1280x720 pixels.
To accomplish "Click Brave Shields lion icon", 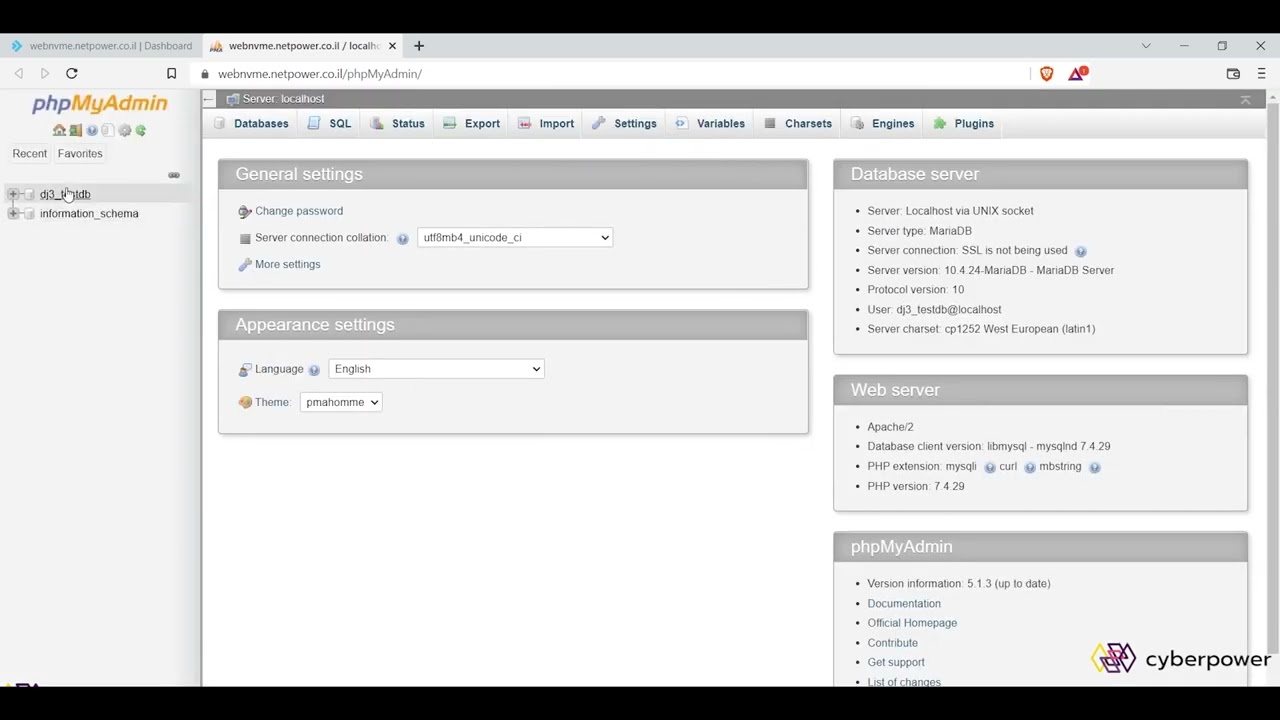I will click(1046, 73).
